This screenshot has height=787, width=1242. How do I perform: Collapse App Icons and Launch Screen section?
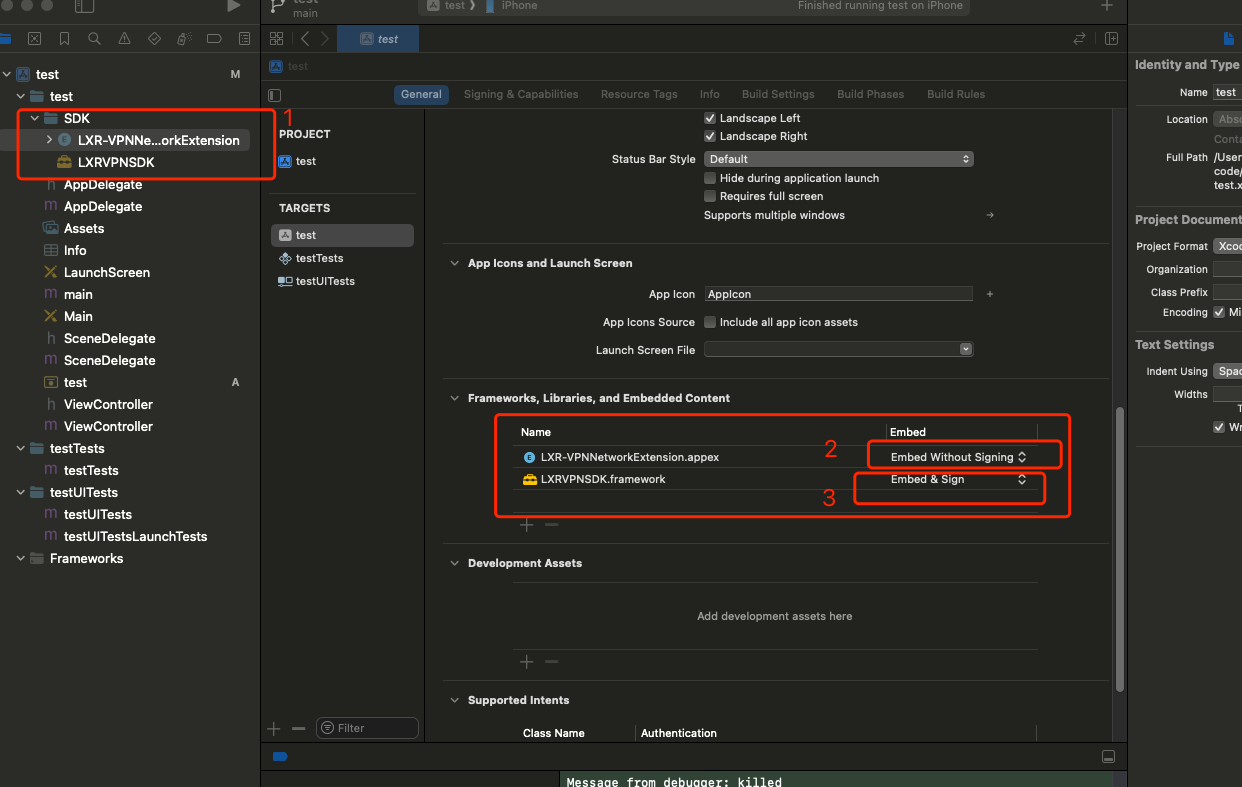coord(455,263)
